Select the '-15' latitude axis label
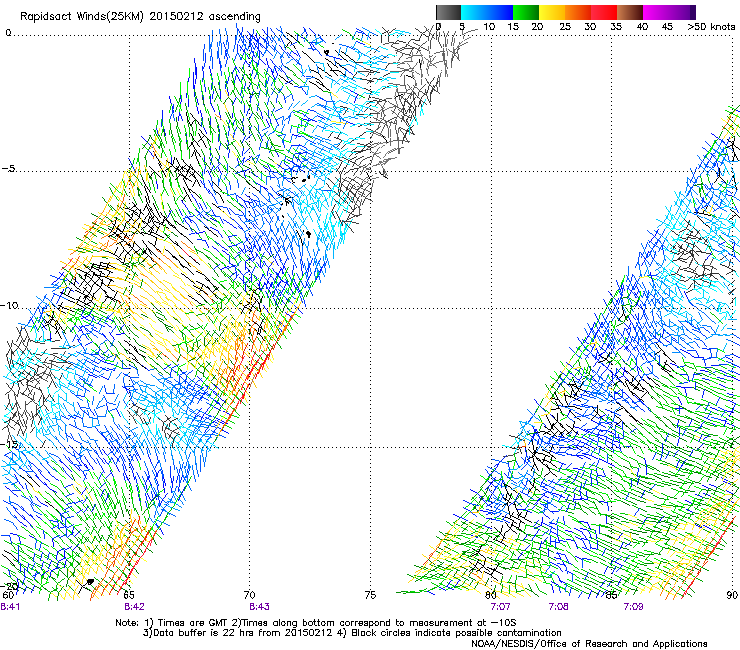The width and height of the screenshot is (740, 650). [x=9, y=444]
